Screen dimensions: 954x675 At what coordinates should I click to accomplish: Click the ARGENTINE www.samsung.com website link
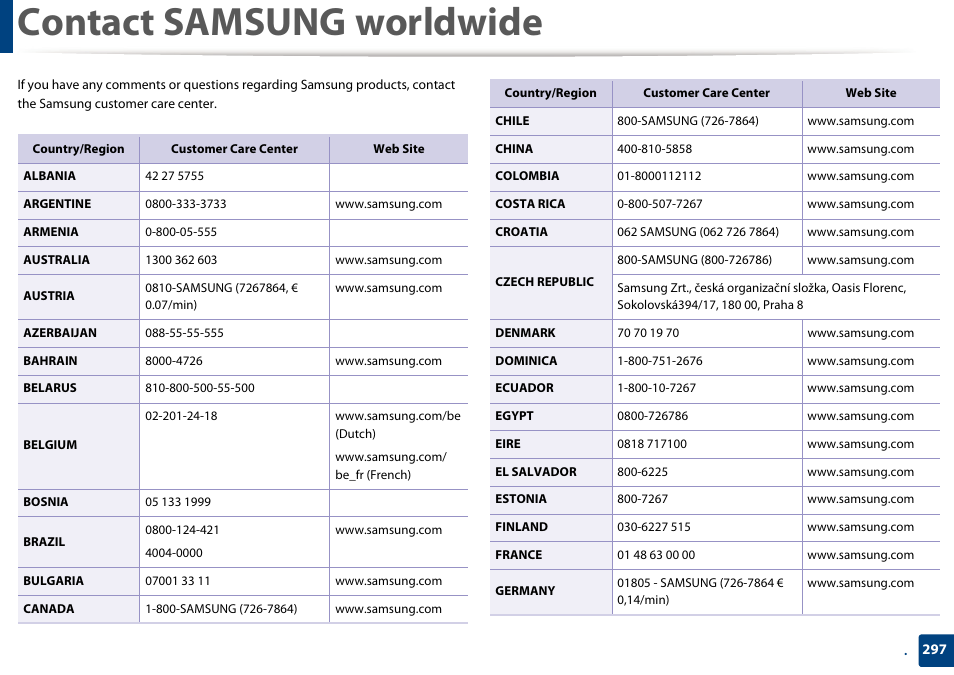388,205
